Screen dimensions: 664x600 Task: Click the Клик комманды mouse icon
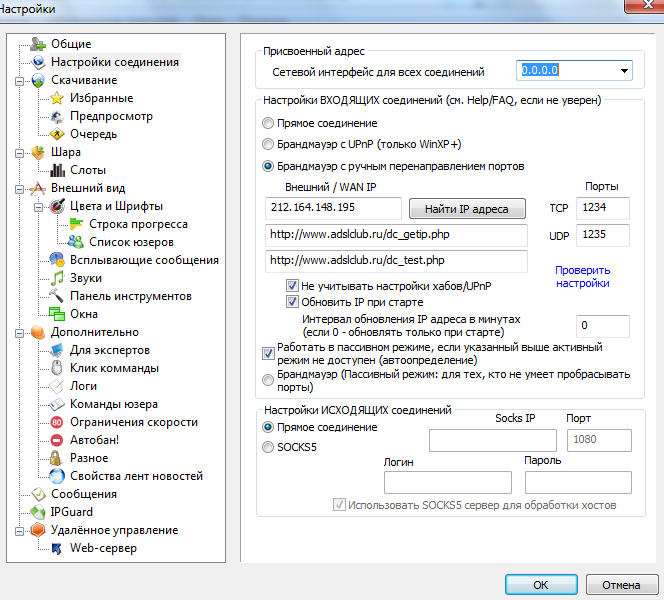click(57, 368)
